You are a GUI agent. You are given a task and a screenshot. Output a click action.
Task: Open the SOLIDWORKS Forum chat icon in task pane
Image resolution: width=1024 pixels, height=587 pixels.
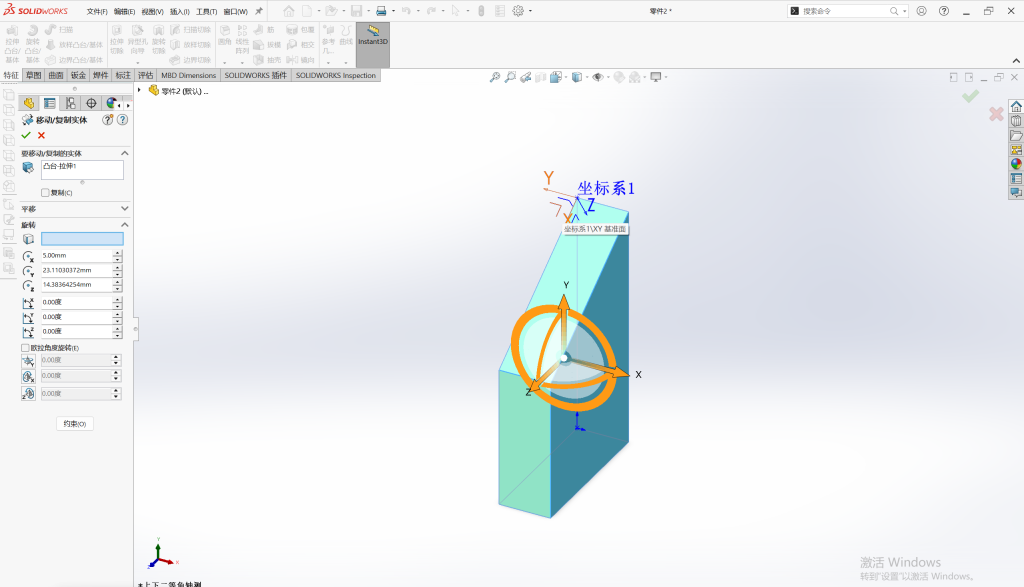pyautogui.click(x=1016, y=193)
